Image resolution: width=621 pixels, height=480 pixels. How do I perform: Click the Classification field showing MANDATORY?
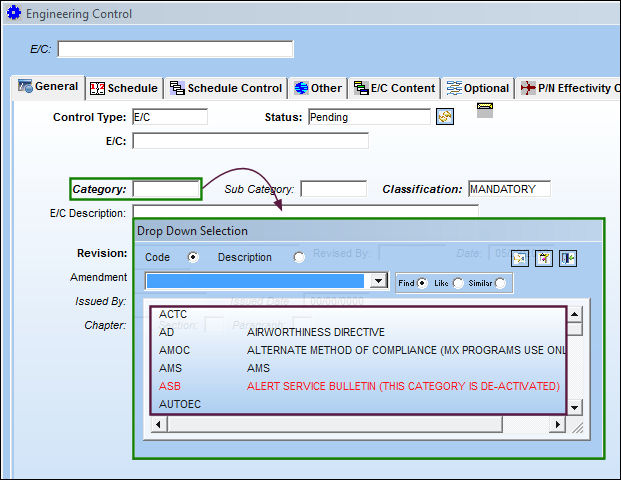[x=509, y=189]
